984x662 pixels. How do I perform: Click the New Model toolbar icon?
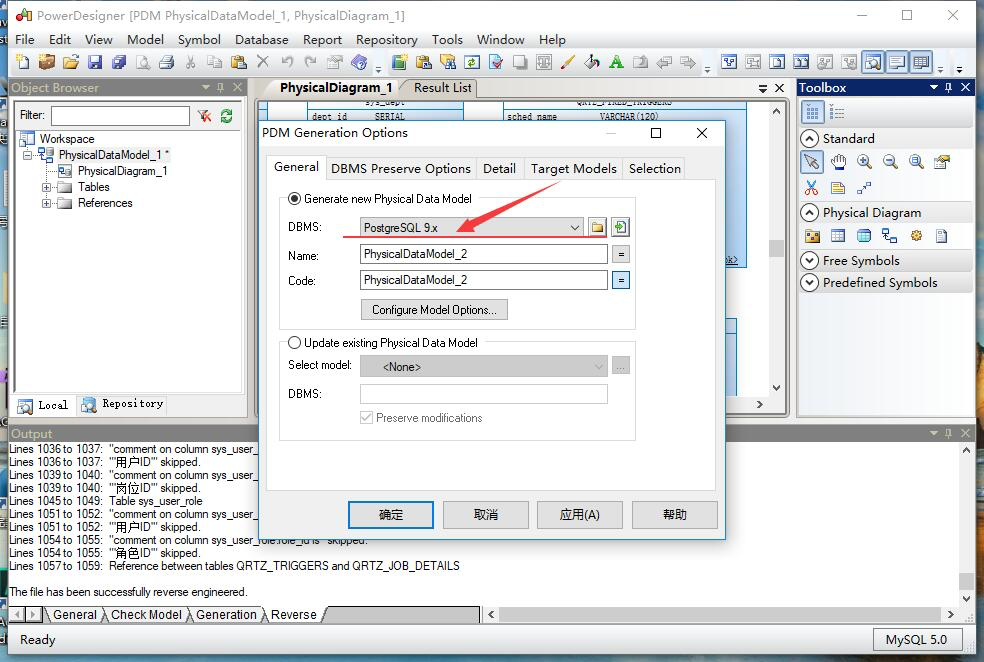23,62
